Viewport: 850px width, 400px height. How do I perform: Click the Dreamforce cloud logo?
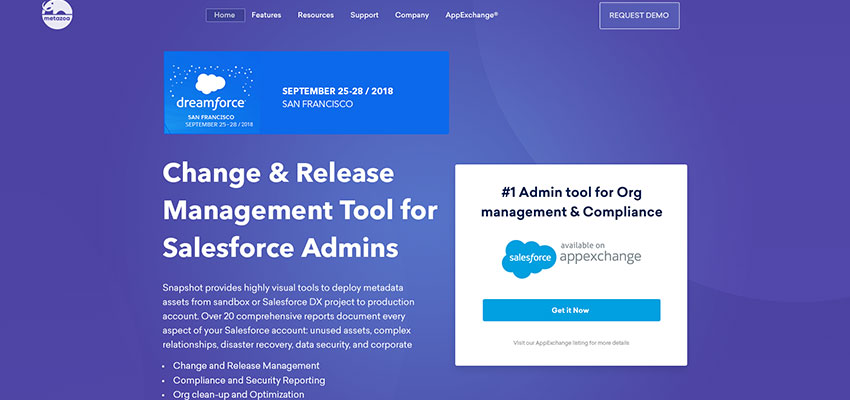click(210, 83)
